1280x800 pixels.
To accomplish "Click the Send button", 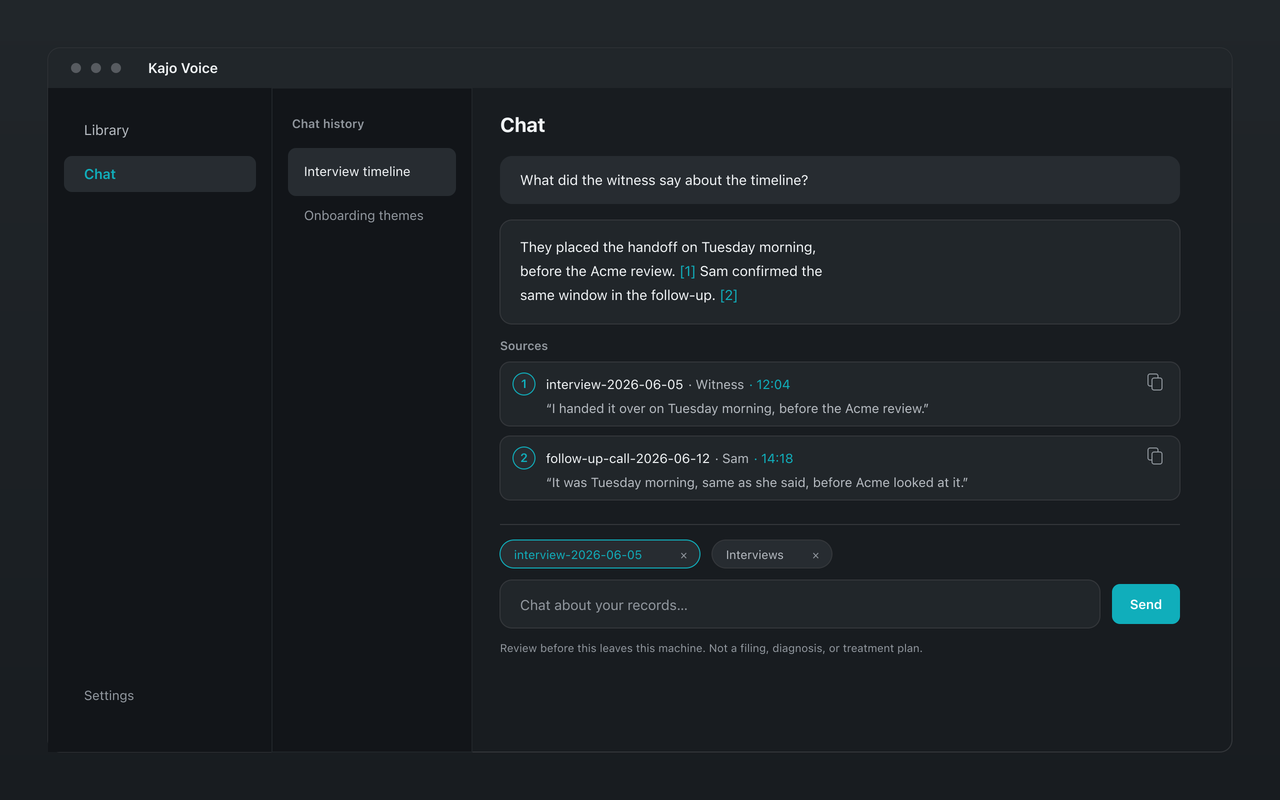I will [x=1146, y=604].
